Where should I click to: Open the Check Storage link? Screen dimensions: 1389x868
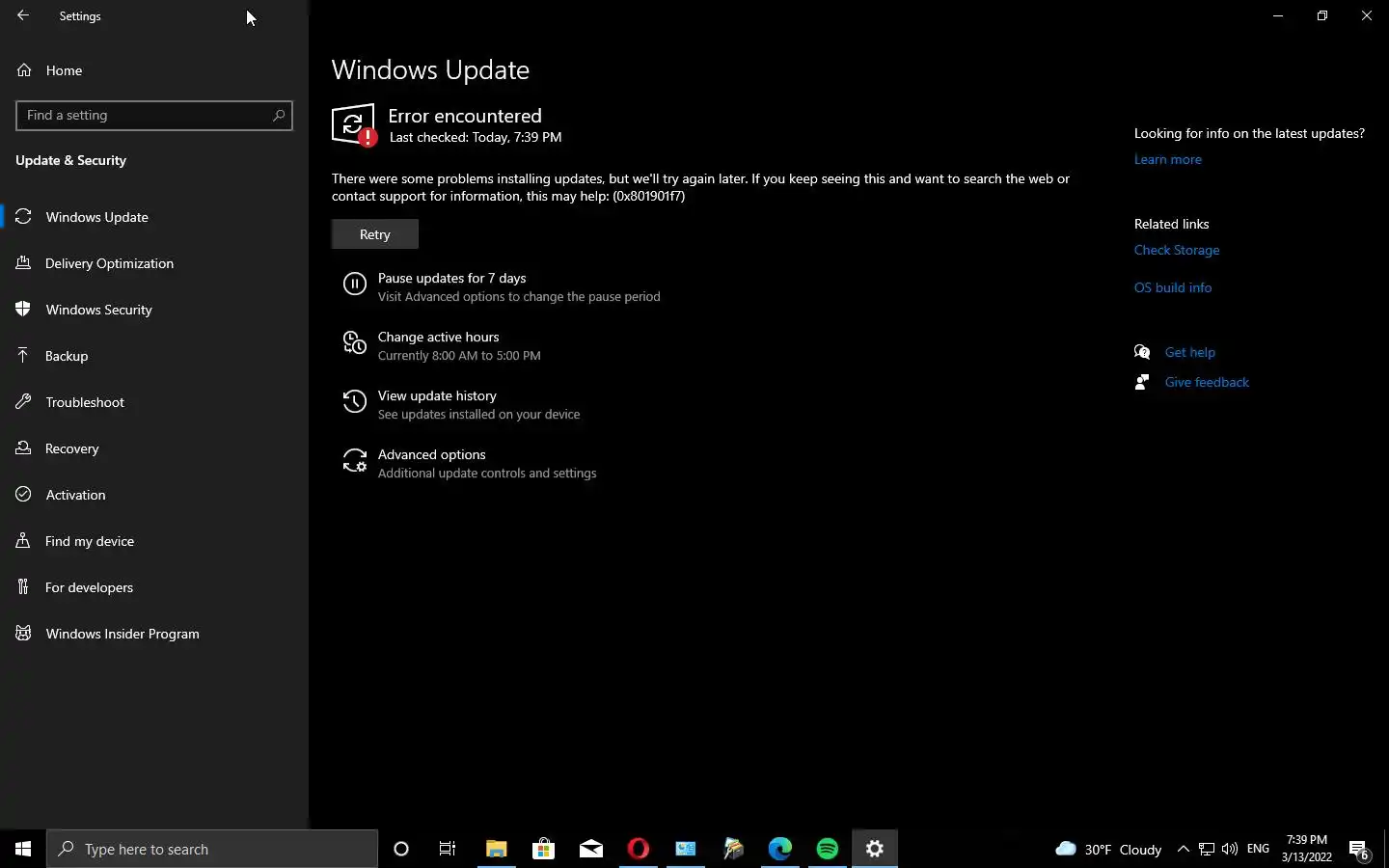click(x=1177, y=250)
